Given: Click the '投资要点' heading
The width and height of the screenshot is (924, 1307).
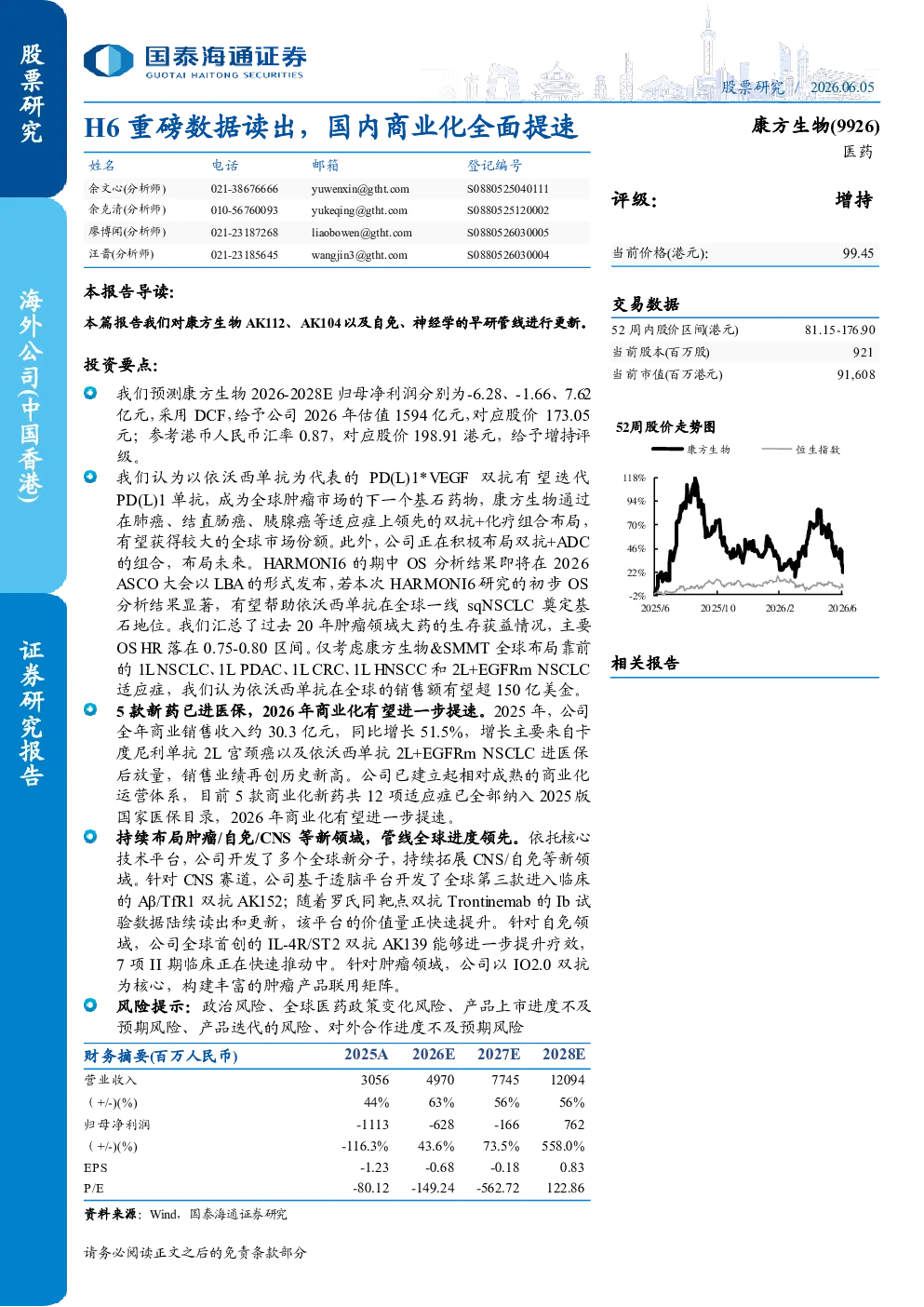Looking at the screenshot, I should [x=121, y=365].
